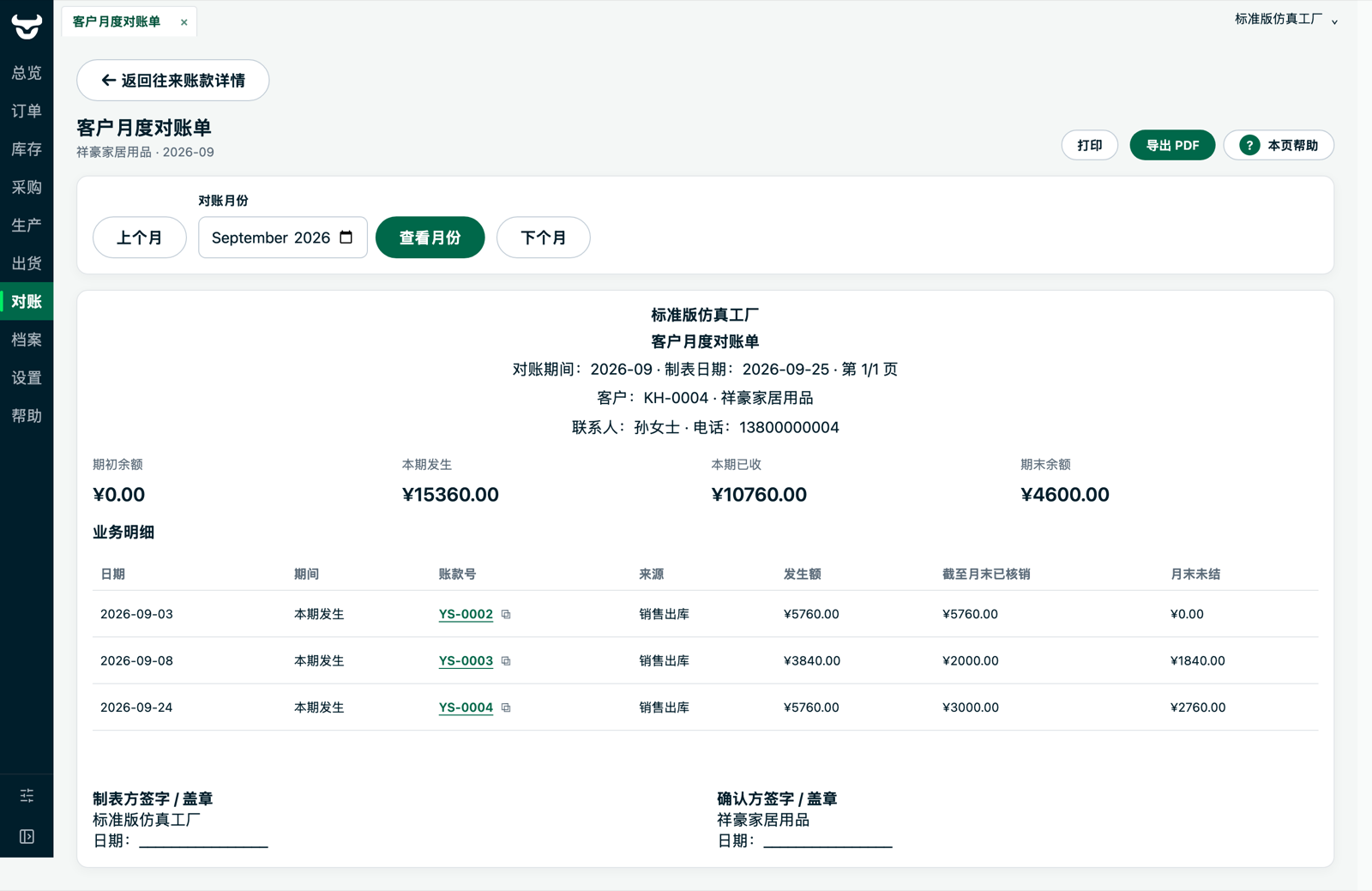Copy account number YS-0002 icon
This screenshot has height=891, width=1372.
[x=506, y=614]
